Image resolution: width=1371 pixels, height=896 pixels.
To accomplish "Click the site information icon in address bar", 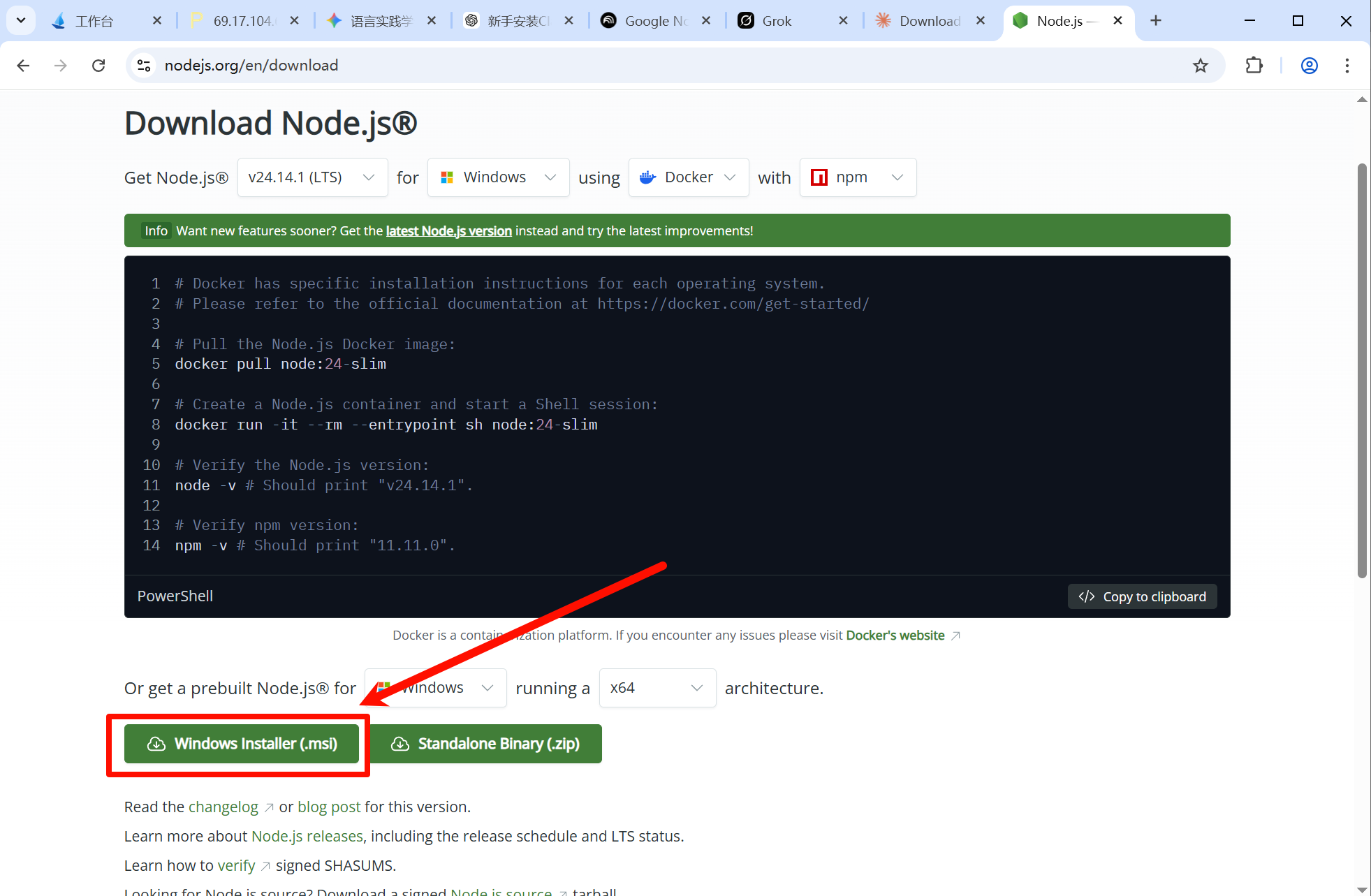I will [x=144, y=66].
